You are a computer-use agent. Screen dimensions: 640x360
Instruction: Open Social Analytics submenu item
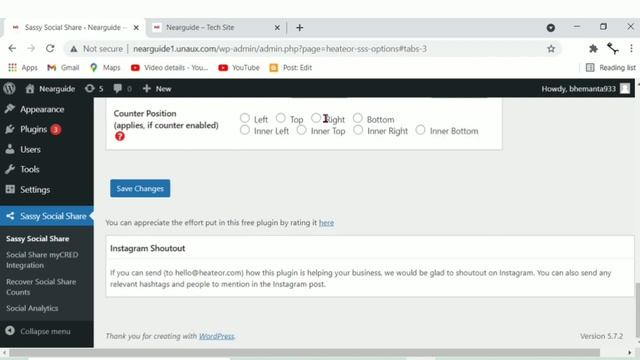click(32, 308)
